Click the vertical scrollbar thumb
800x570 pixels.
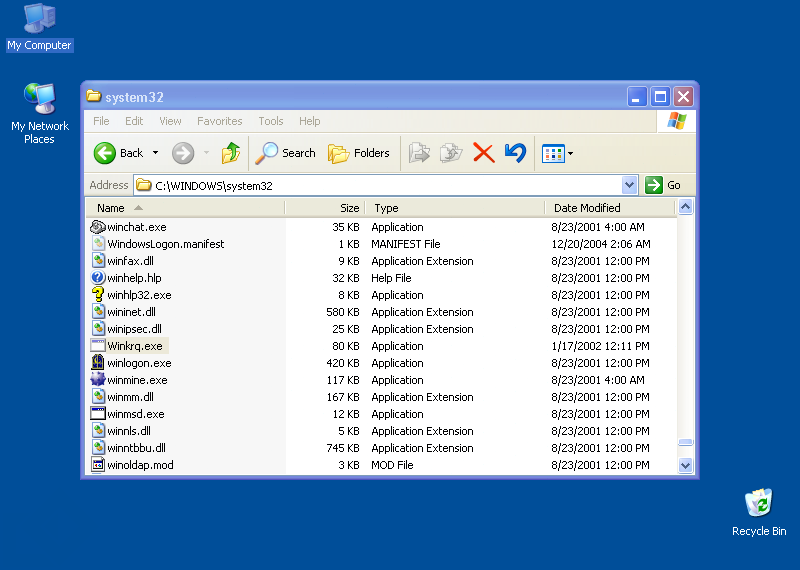pyautogui.click(x=685, y=442)
